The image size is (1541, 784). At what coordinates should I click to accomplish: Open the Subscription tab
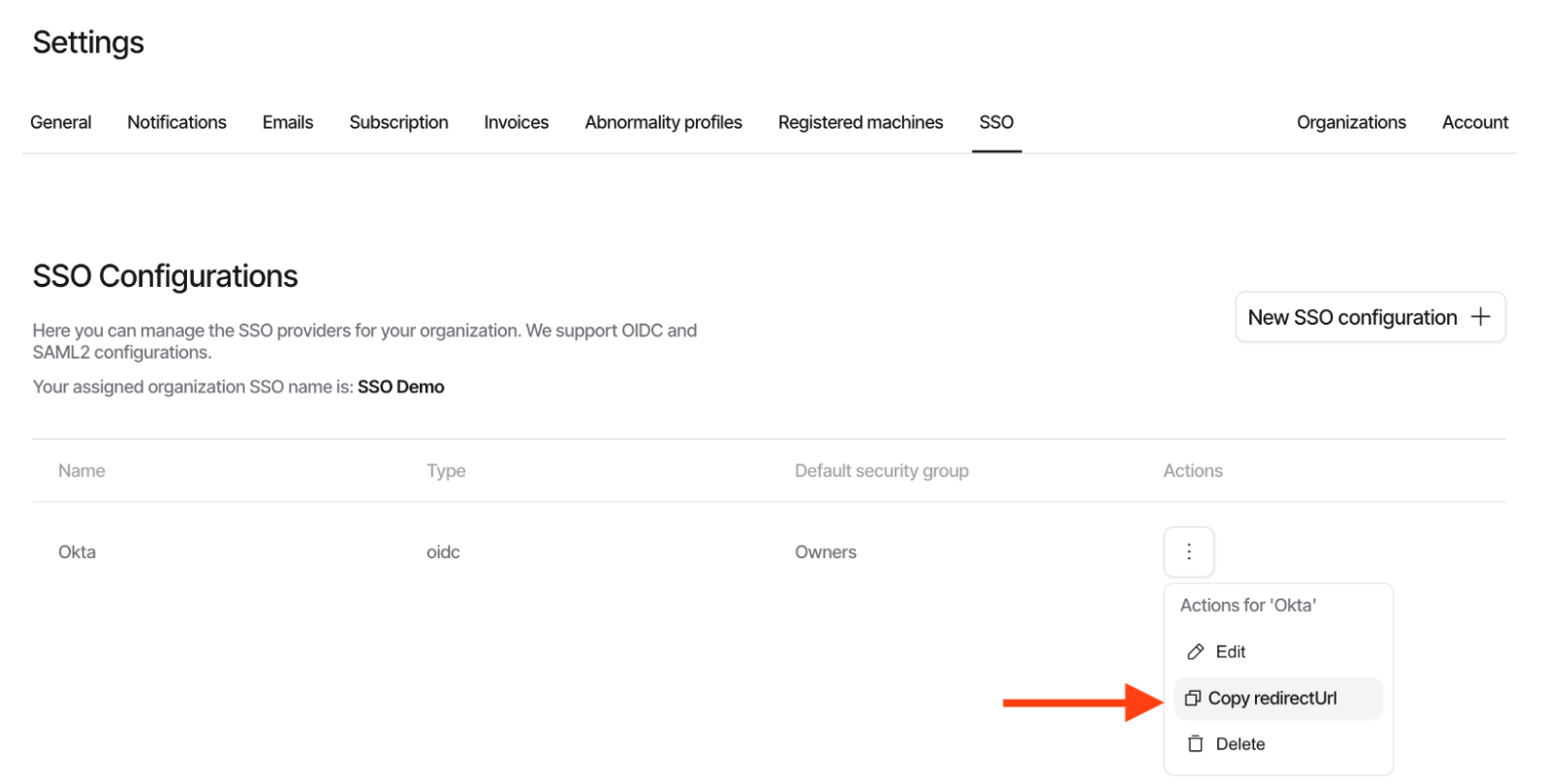coord(398,122)
